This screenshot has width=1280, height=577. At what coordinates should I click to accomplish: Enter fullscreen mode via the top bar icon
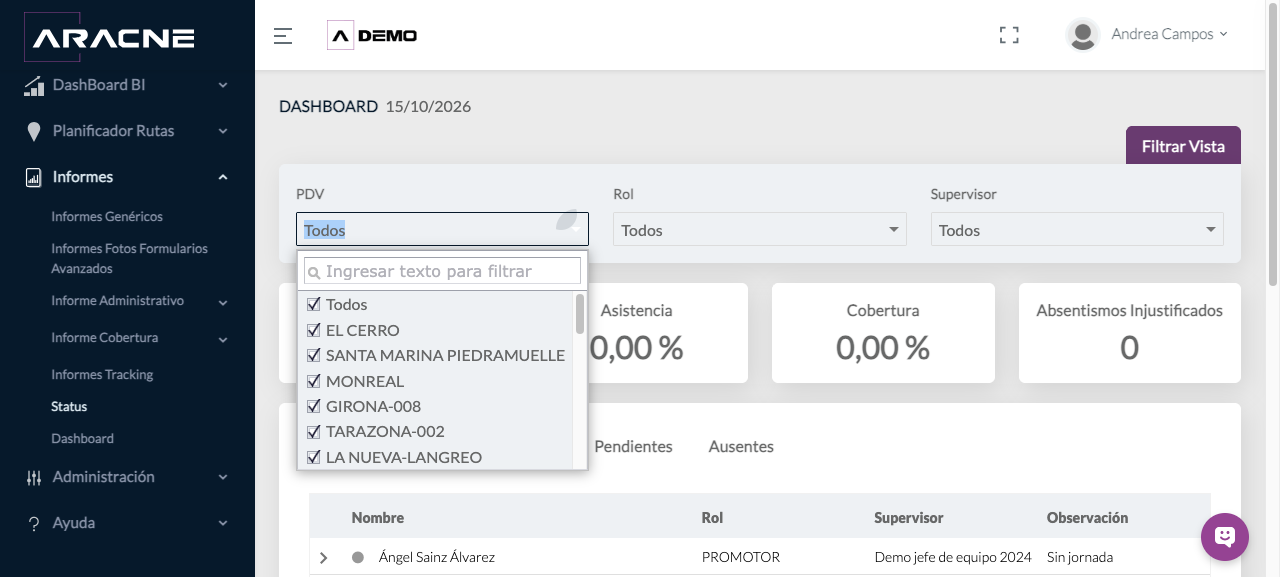pyautogui.click(x=1009, y=35)
